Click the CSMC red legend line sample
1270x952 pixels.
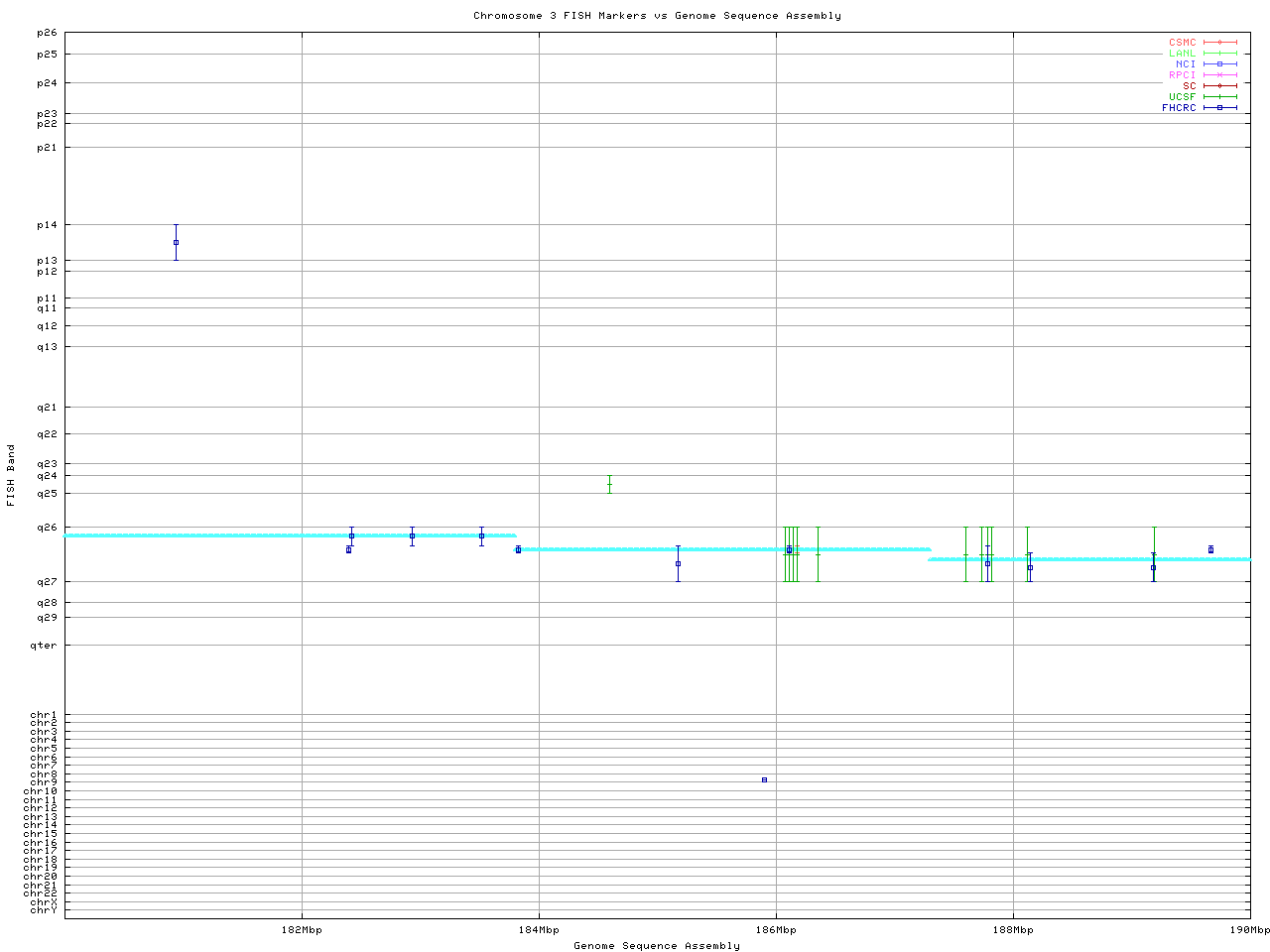pyautogui.click(x=1220, y=43)
